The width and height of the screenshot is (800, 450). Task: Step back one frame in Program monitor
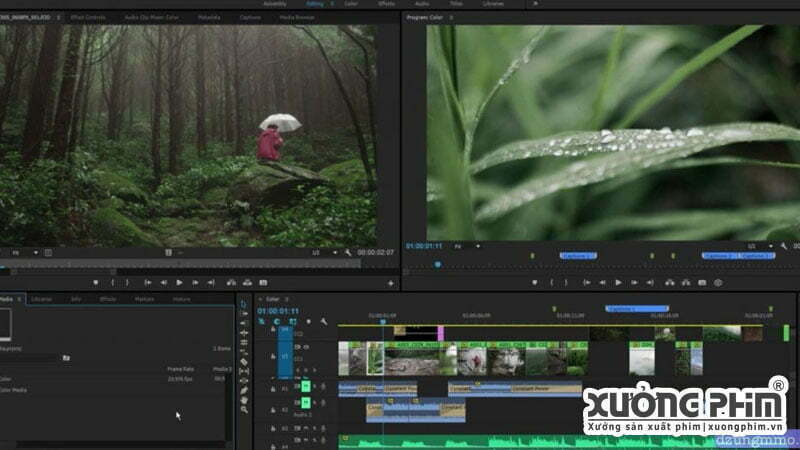[x=603, y=283]
